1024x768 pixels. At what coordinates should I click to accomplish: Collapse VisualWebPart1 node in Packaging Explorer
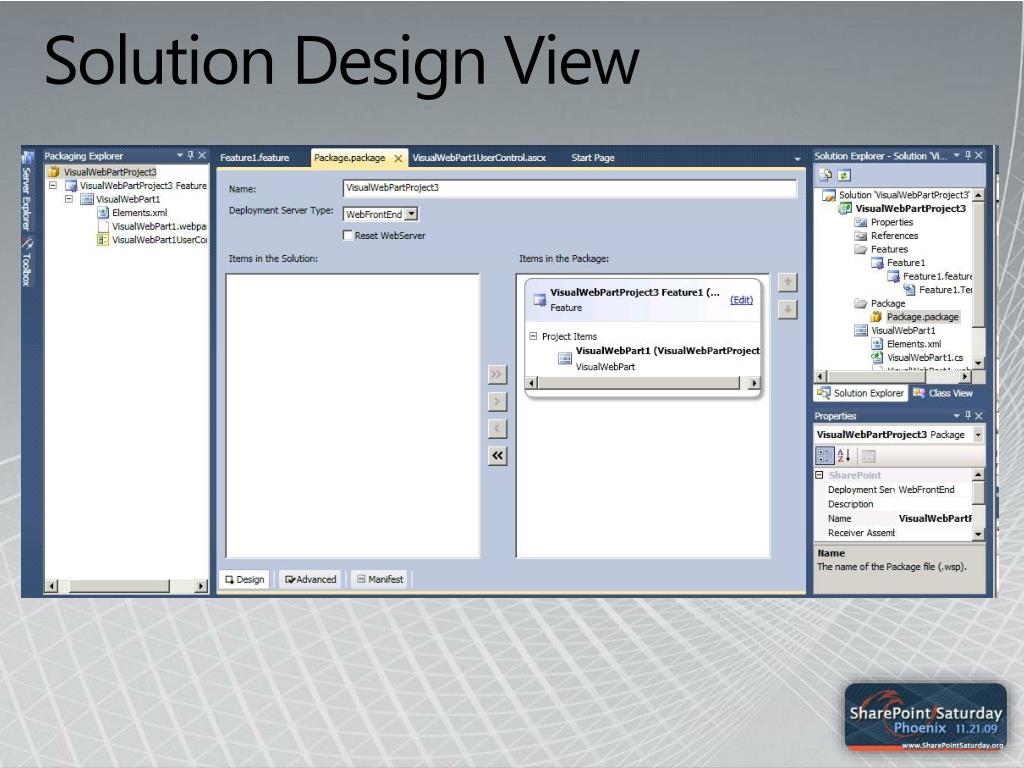(69, 199)
